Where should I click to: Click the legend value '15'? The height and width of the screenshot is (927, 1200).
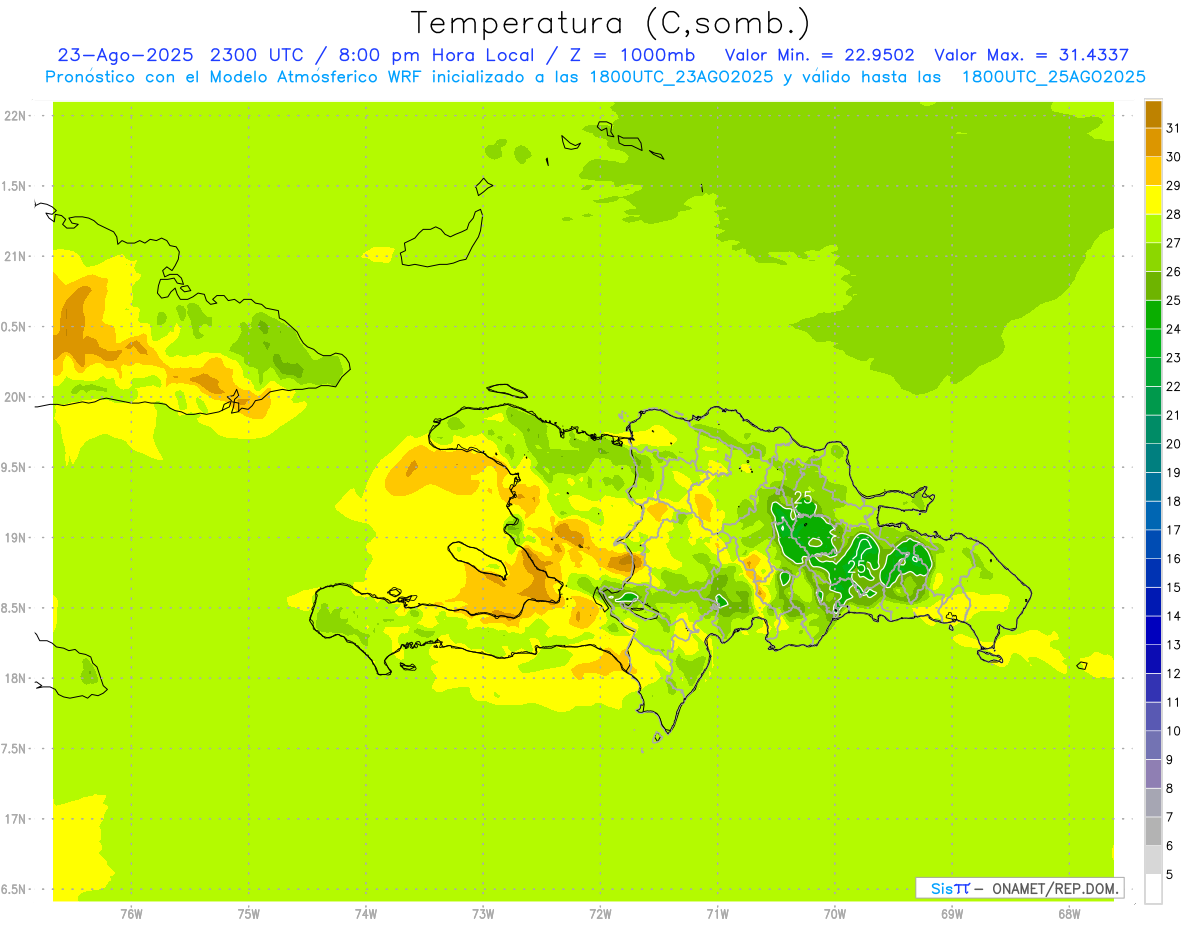pos(1174,587)
